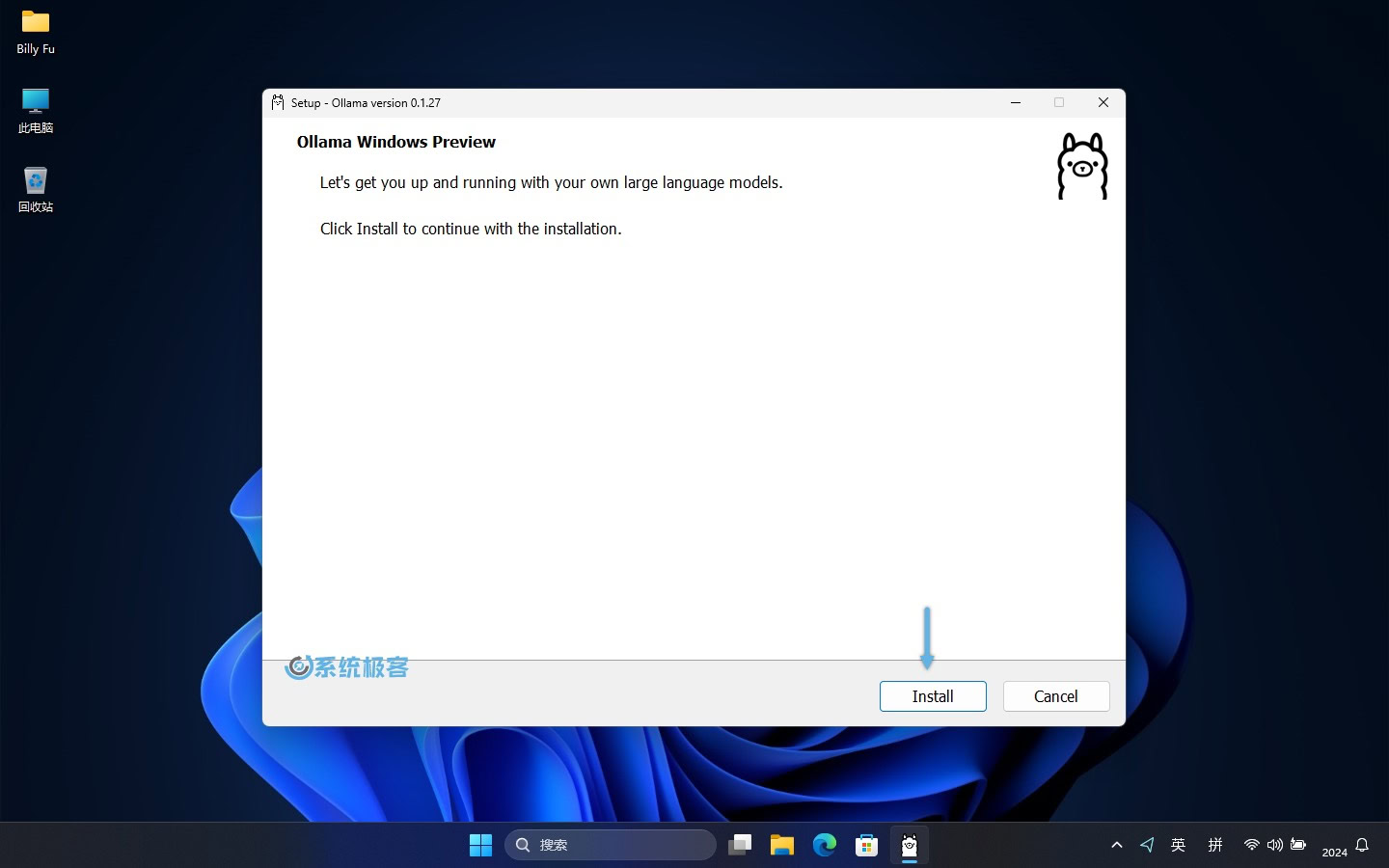1389x868 pixels.
Task: Click the 搜索 taskbar search box
Action: (611, 845)
